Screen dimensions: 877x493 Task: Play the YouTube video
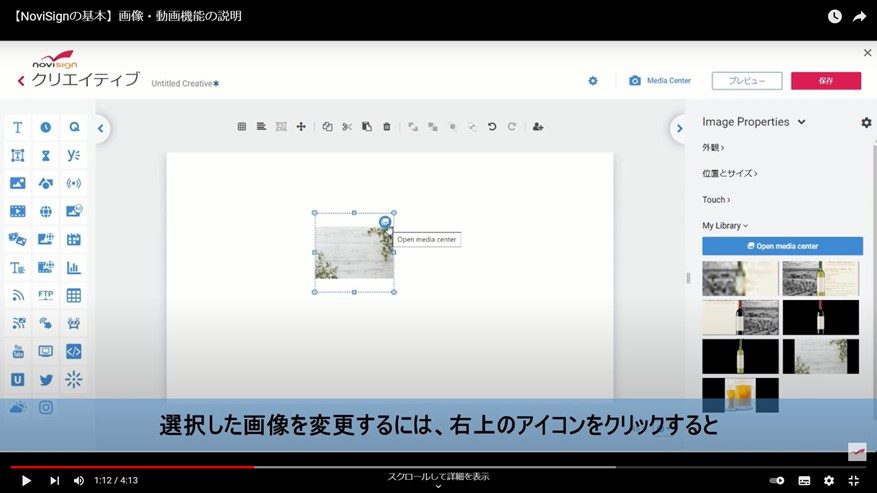26,480
